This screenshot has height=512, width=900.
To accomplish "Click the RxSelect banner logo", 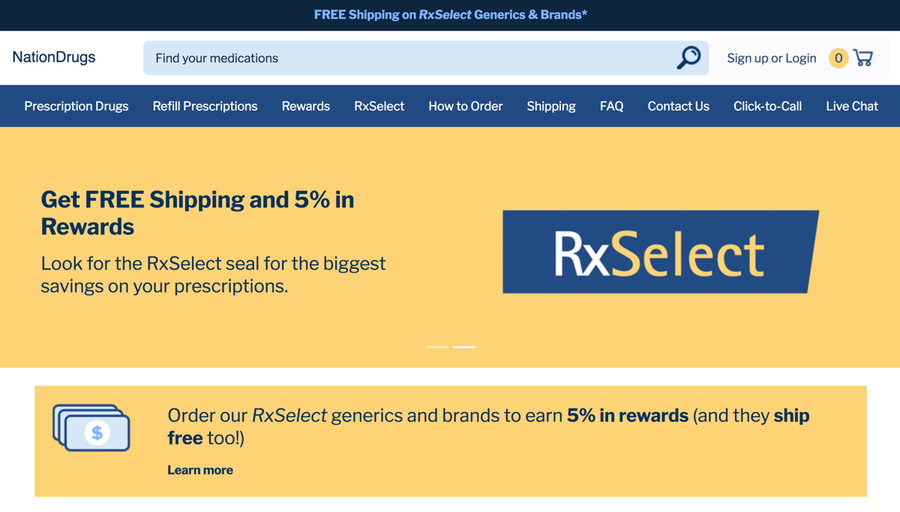I will (x=660, y=252).
